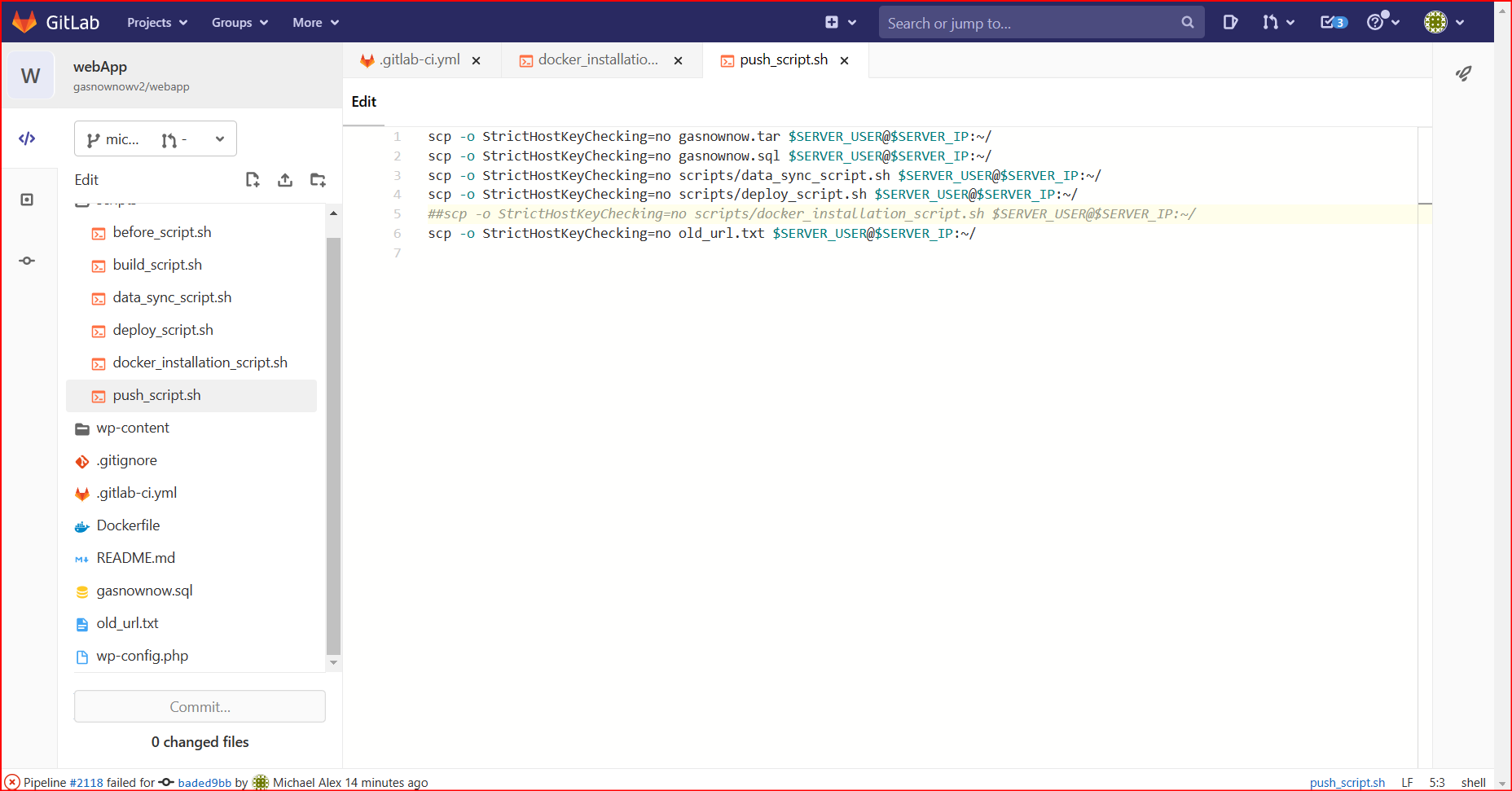Click the push_script.sh status bar link
Screen dimensions: 1512x791
1347,783
